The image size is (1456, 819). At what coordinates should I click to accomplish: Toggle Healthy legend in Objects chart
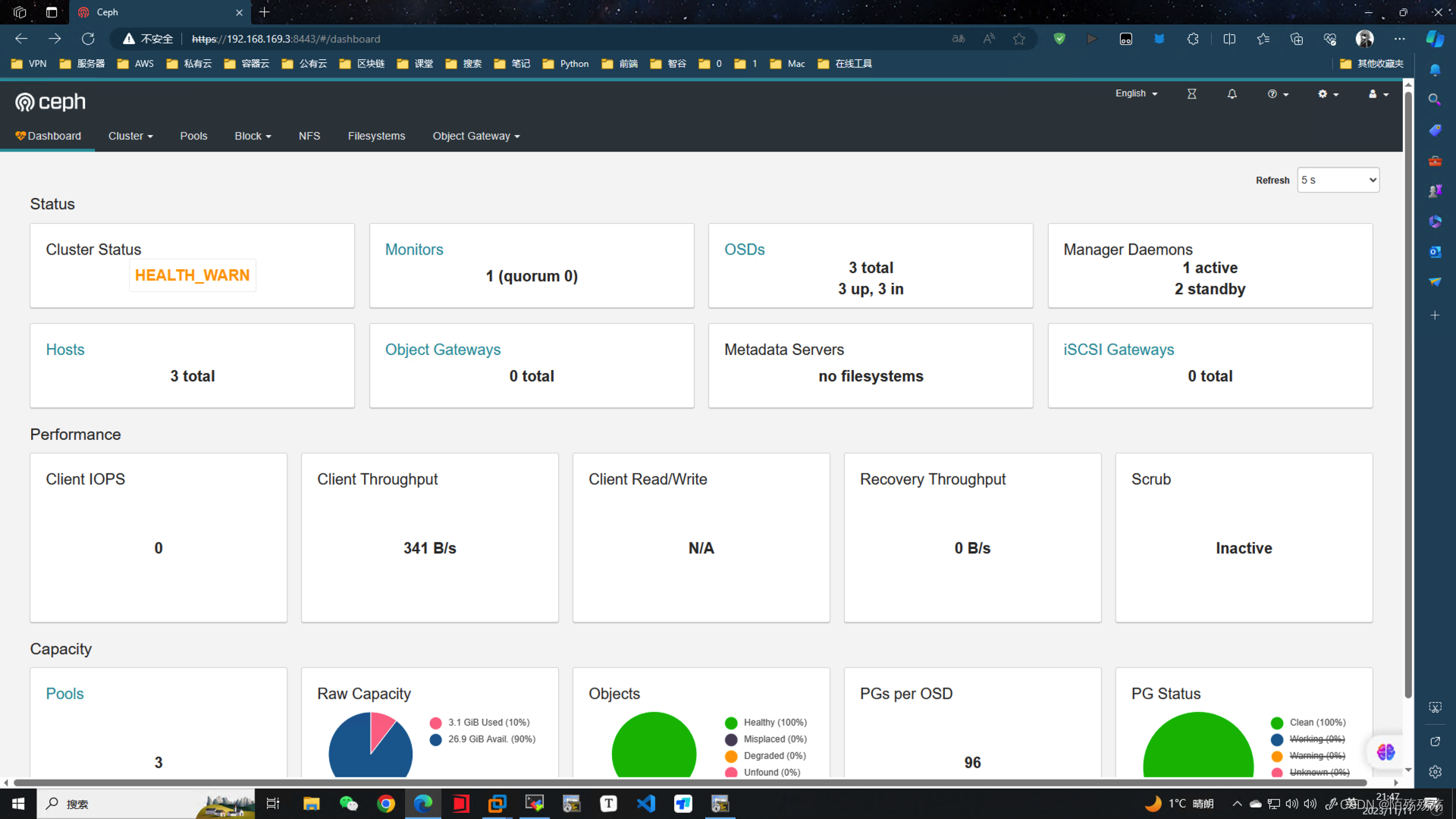[774, 723]
